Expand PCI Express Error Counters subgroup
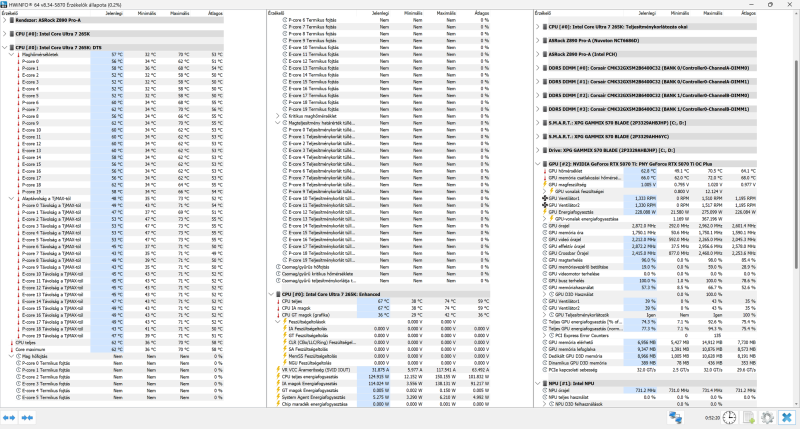The height and width of the screenshot is (429, 800). (545, 336)
